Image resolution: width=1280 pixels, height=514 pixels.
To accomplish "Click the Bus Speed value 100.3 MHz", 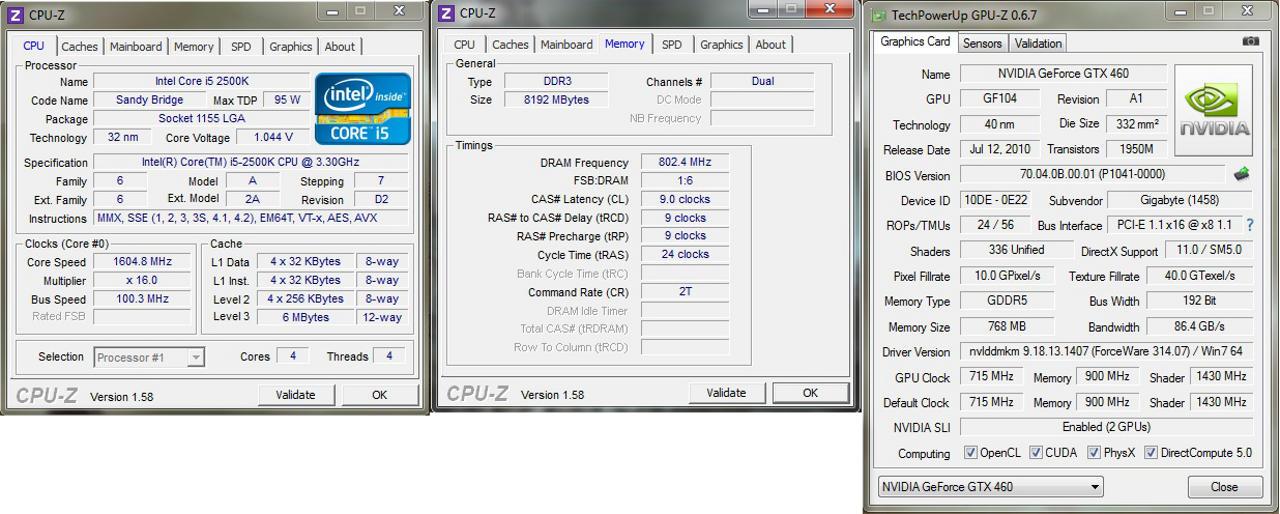I will [x=142, y=299].
